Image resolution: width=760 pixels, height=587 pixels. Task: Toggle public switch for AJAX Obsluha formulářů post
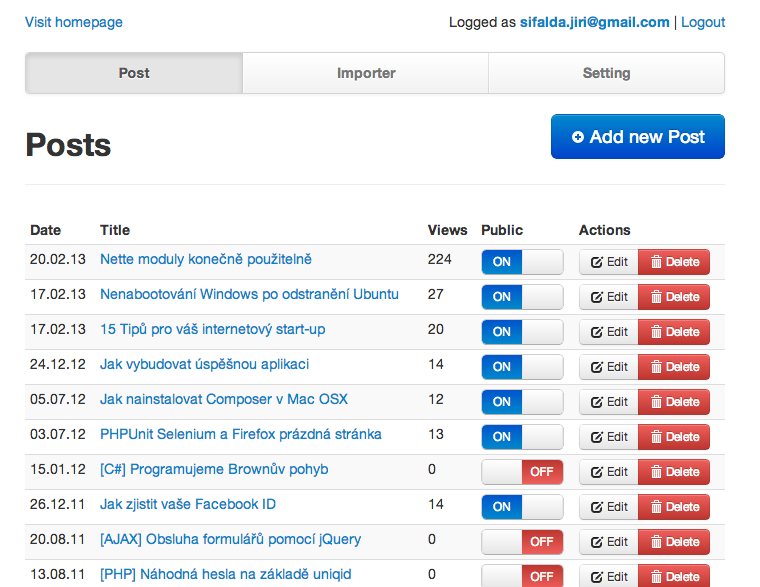(x=522, y=542)
